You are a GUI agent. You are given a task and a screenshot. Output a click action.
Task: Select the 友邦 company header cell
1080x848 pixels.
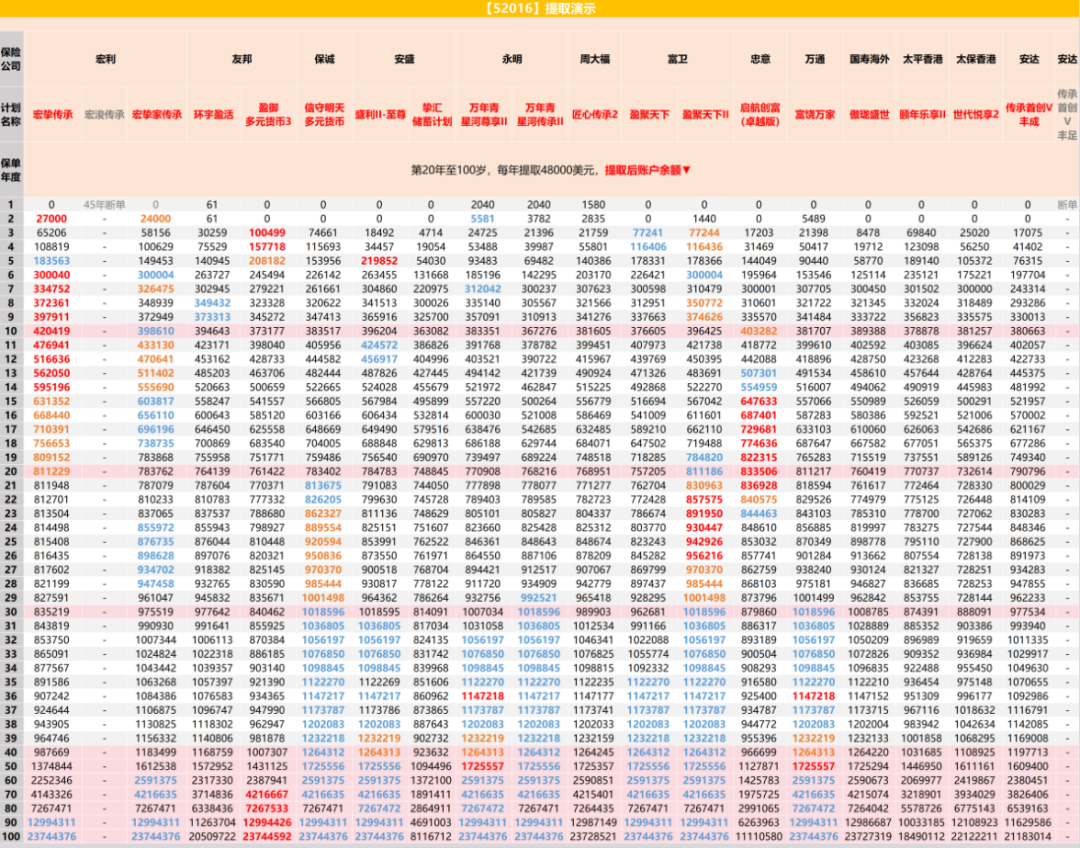click(241, 60)
